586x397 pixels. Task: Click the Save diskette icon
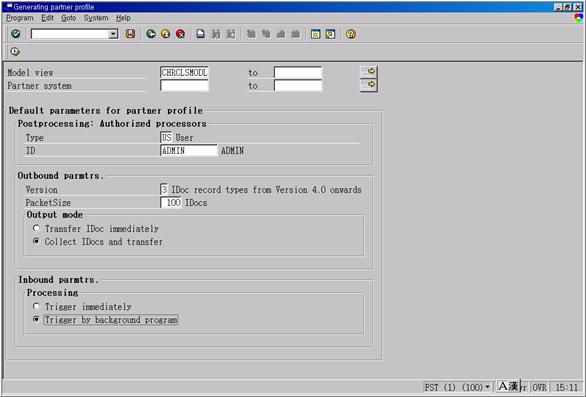point(130,34)
